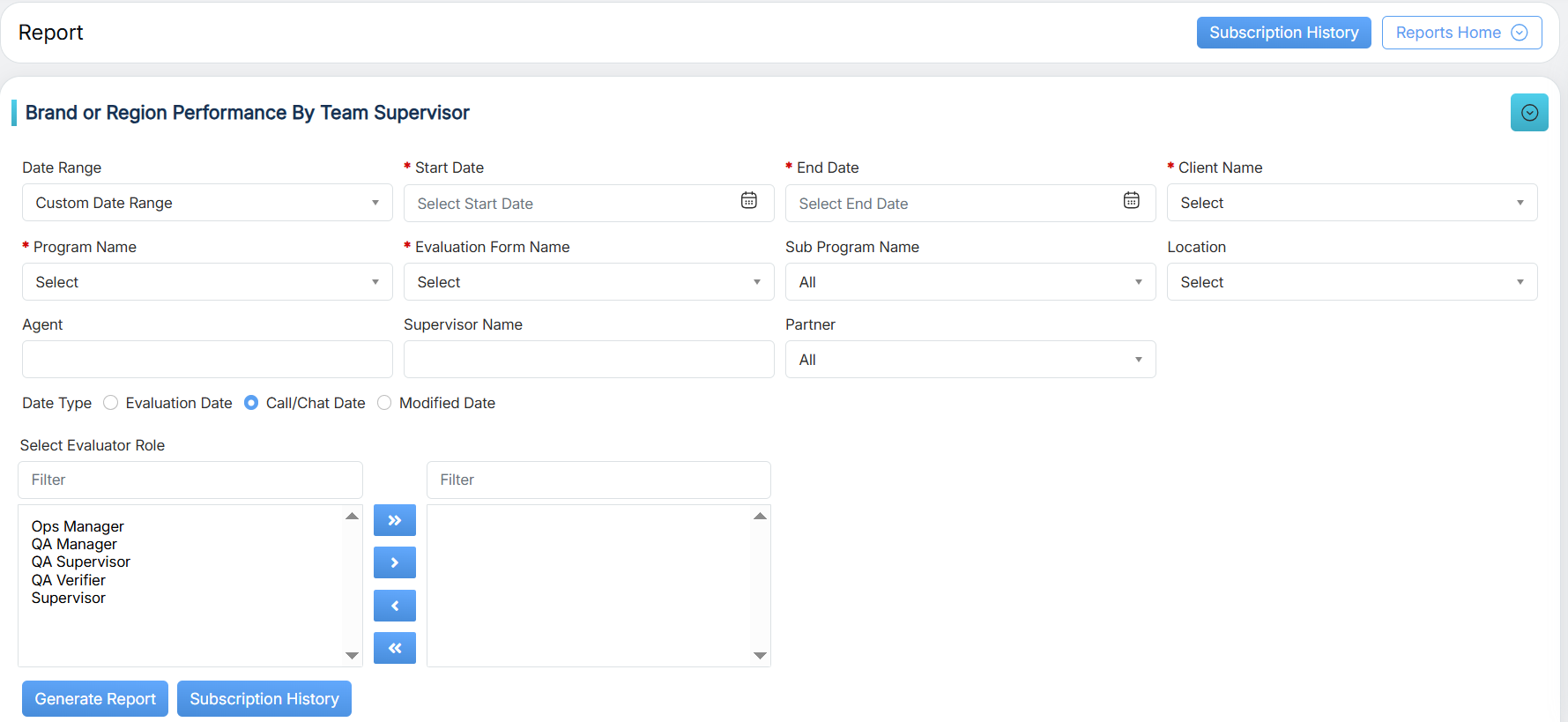Select QA Manager in the role list
The height and width of the screenshot is (722, 1568).
tap(74, 545)
